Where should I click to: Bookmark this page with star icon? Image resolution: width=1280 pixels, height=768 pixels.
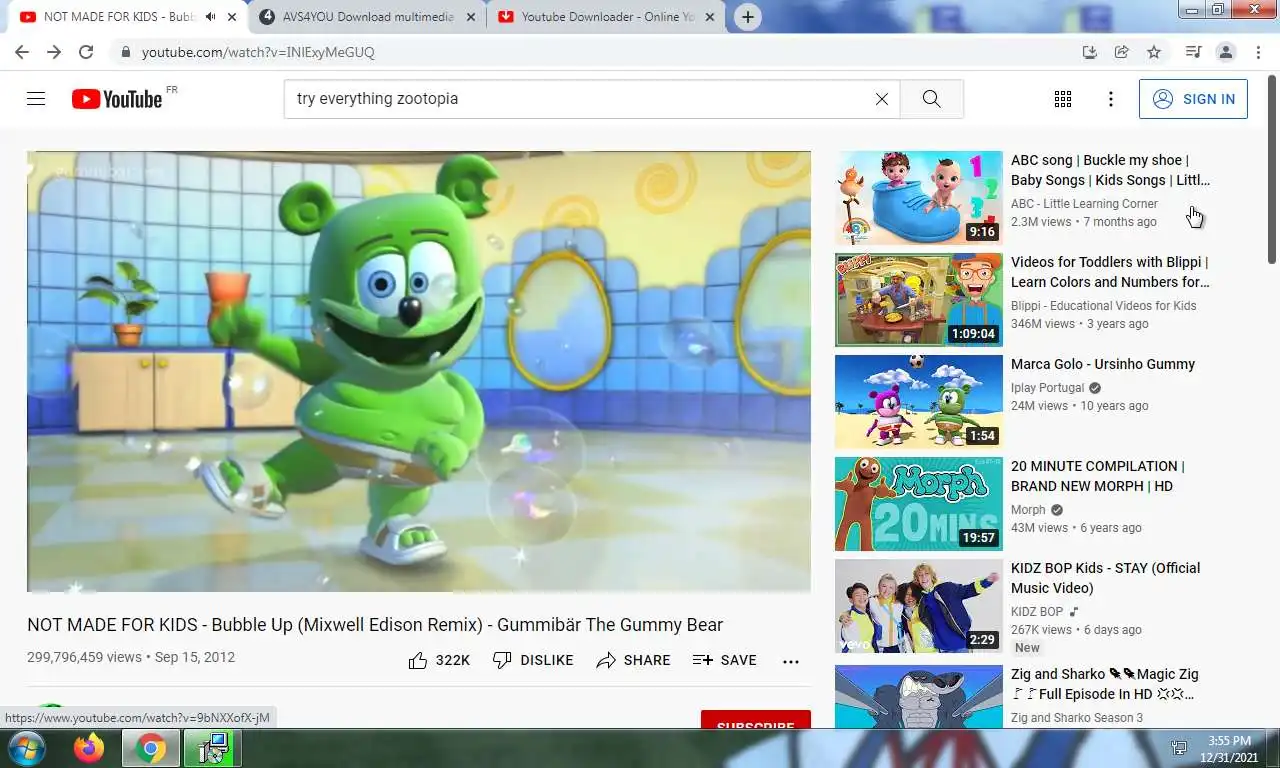[x=1154, y=52]
